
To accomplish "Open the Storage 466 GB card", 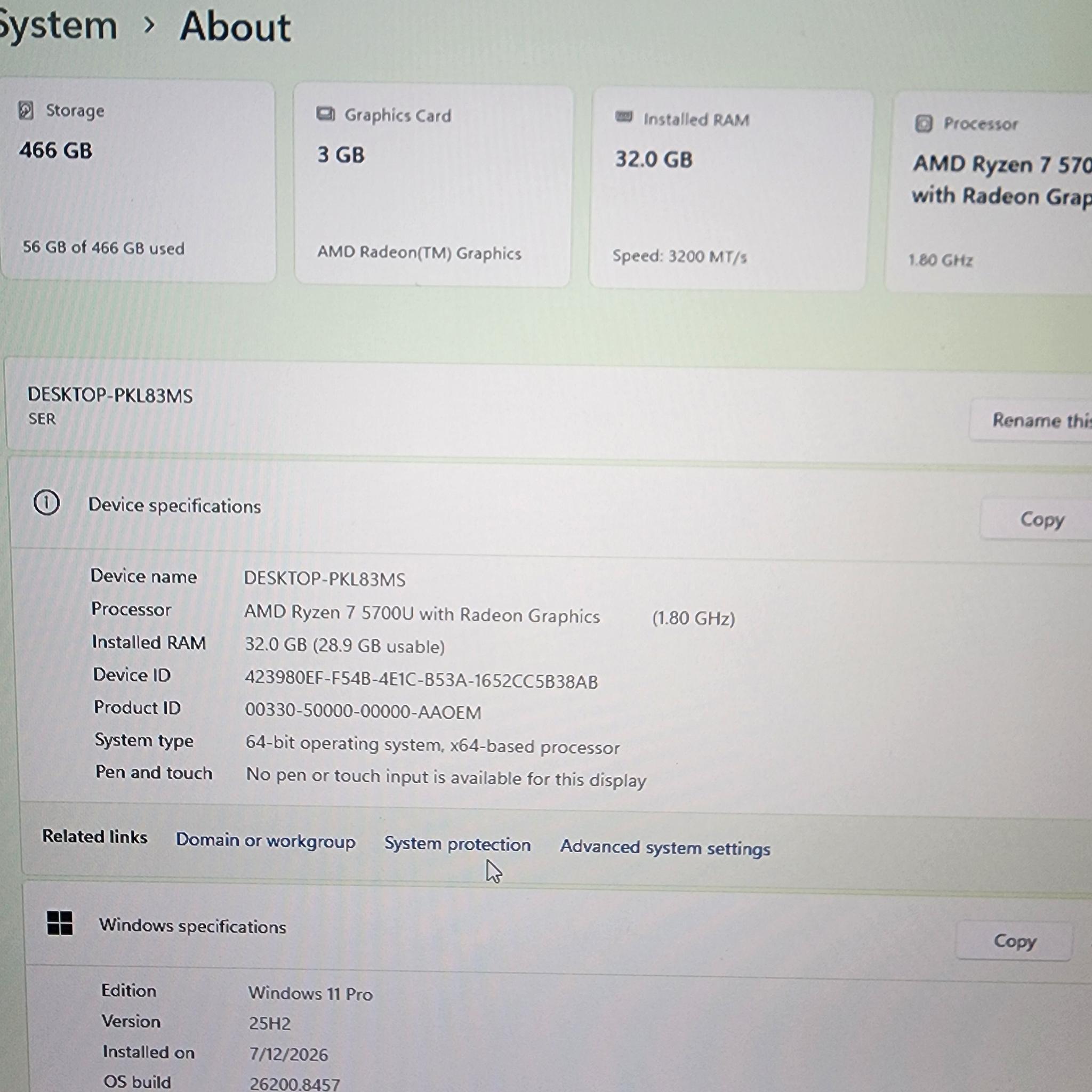I will [x=139, y=181].
